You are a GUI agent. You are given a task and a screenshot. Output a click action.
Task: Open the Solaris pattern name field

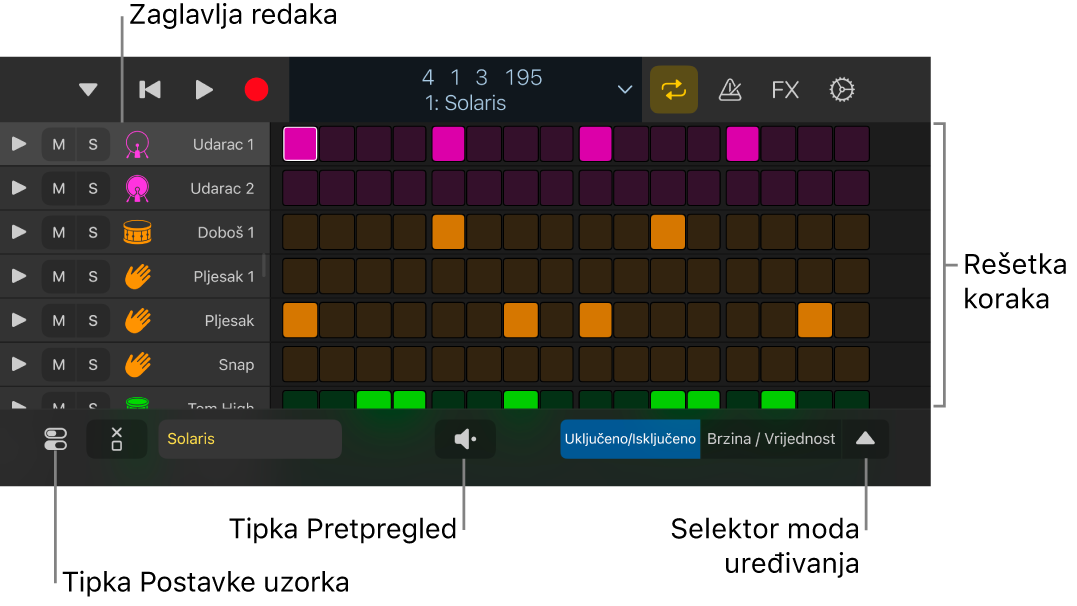[250, 439]
